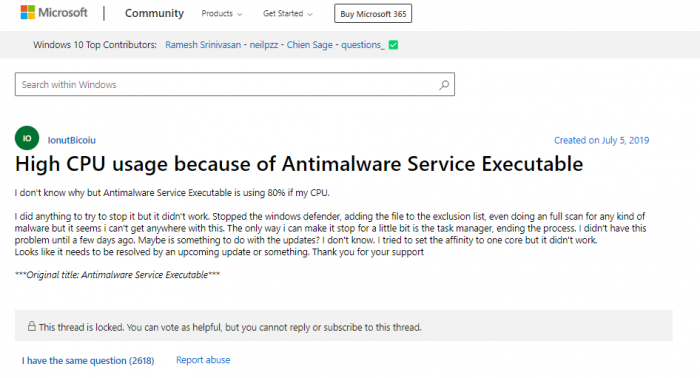Click the search magnifier icon
The width and height of the screenshot is (700, 378).
(x=444, y=85)
